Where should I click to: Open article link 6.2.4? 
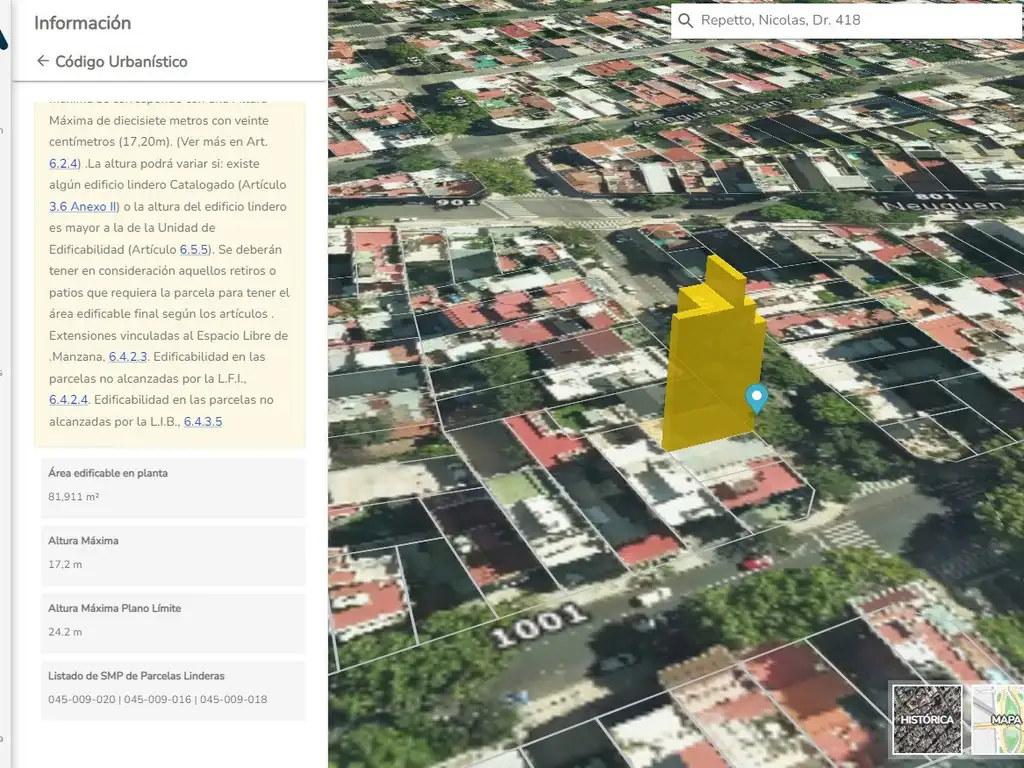tap(64, 163)
